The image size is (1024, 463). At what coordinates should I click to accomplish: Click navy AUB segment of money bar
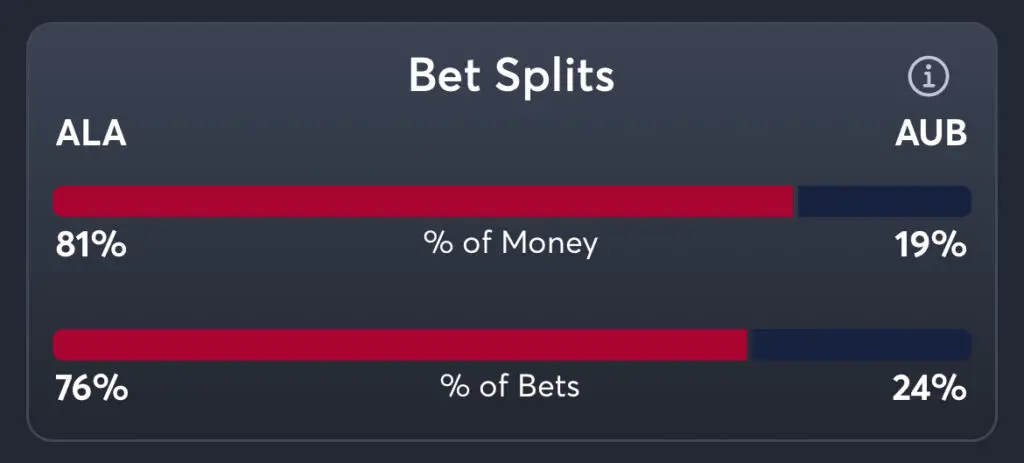tap(883, 201)
